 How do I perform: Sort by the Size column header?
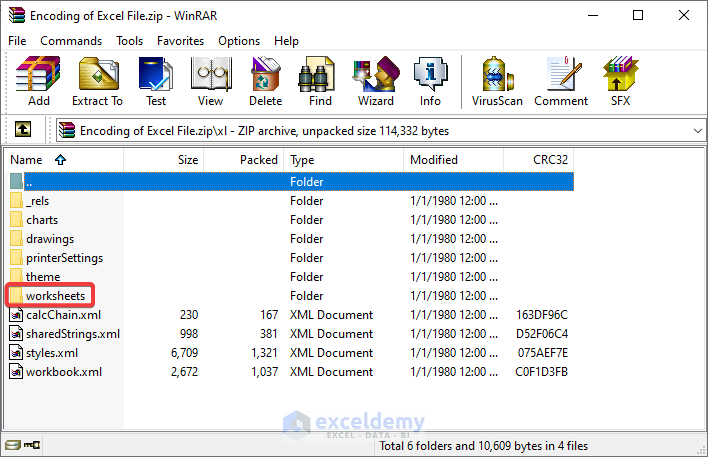coord(163,160)
